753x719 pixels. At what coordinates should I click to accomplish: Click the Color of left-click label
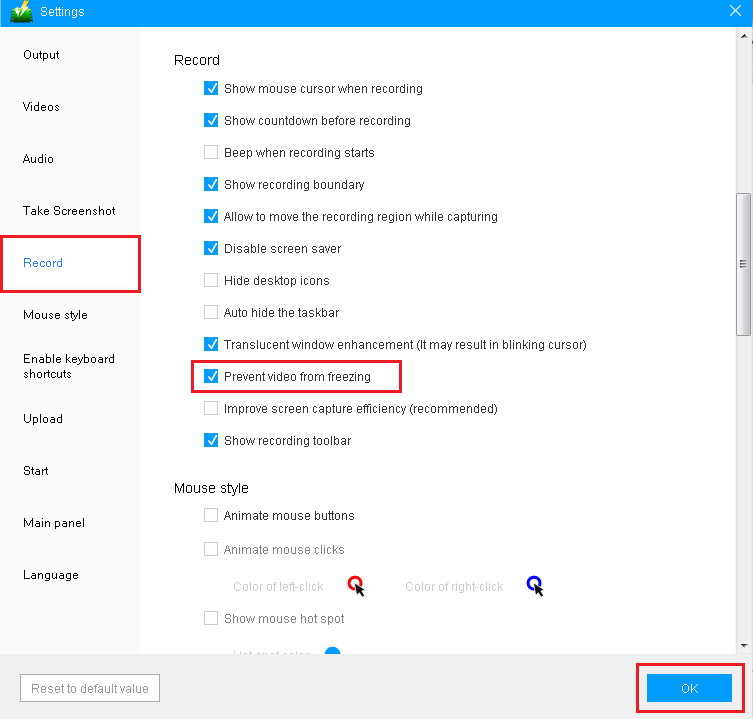278,586
